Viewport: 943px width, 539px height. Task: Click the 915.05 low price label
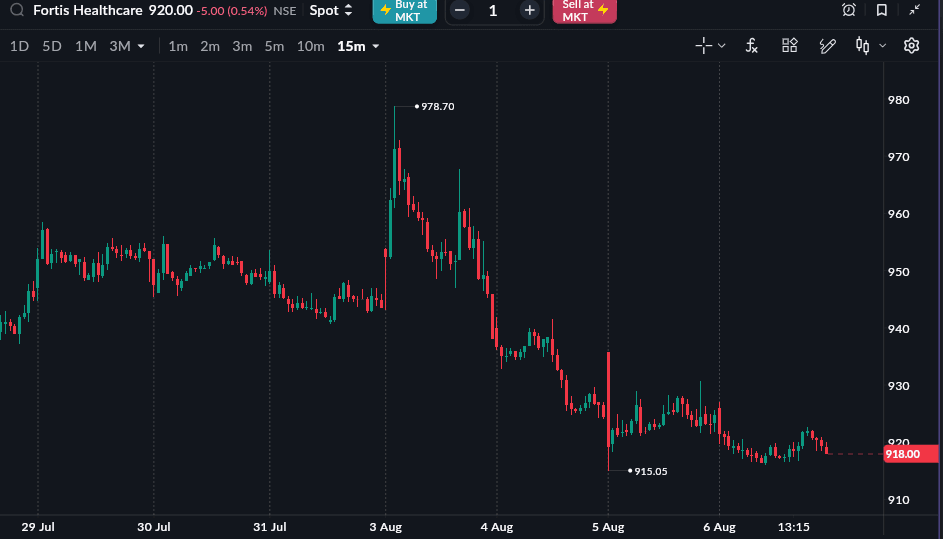coord(651,471)
